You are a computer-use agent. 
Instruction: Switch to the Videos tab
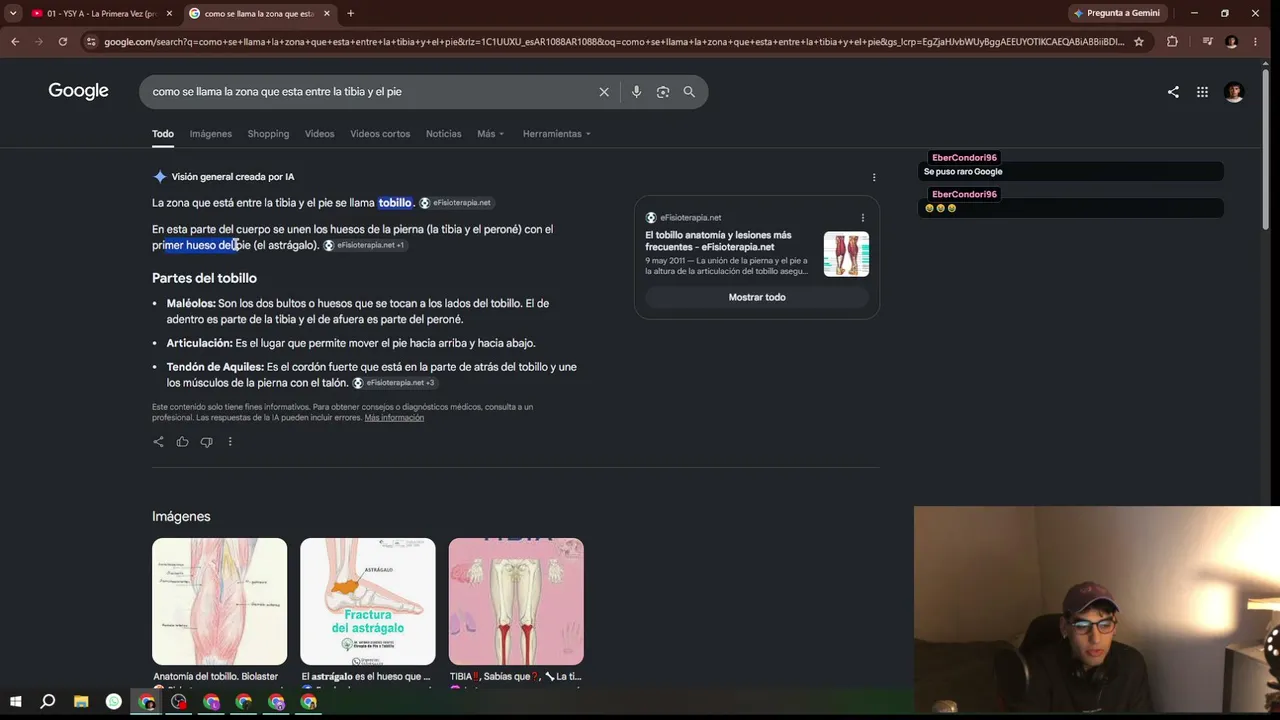(x=320, y=134)
